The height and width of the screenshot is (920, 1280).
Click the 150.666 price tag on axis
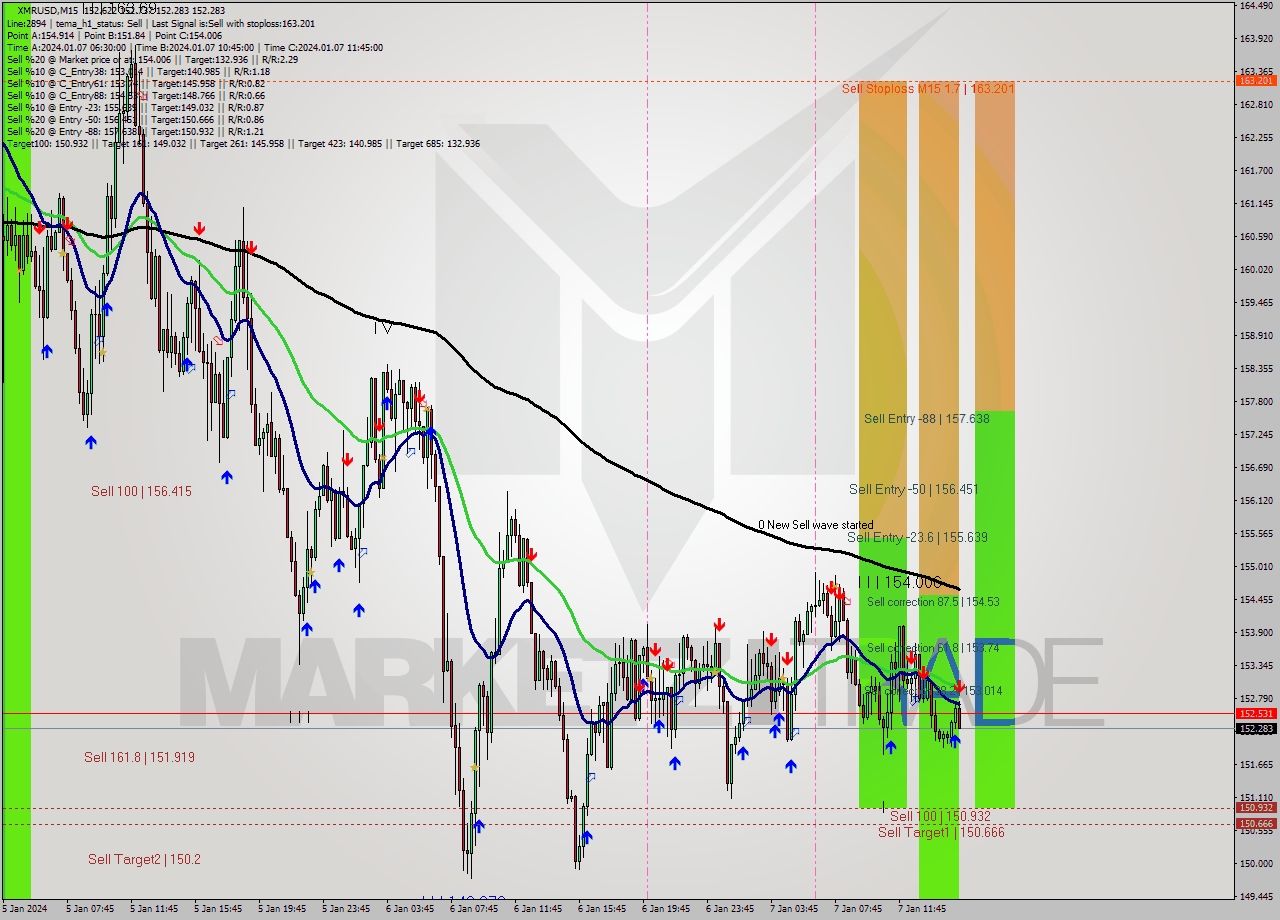1256,823
